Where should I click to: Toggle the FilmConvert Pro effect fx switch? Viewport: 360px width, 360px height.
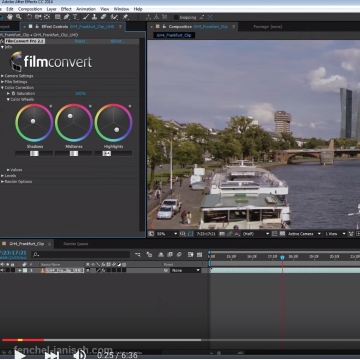(x=2, y=41)
